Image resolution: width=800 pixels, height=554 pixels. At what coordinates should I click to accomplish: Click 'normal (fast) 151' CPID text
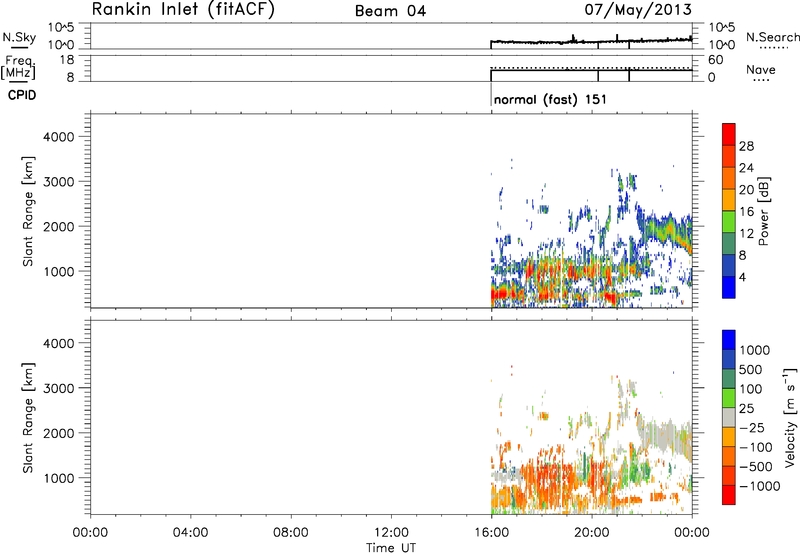(550, 99)
